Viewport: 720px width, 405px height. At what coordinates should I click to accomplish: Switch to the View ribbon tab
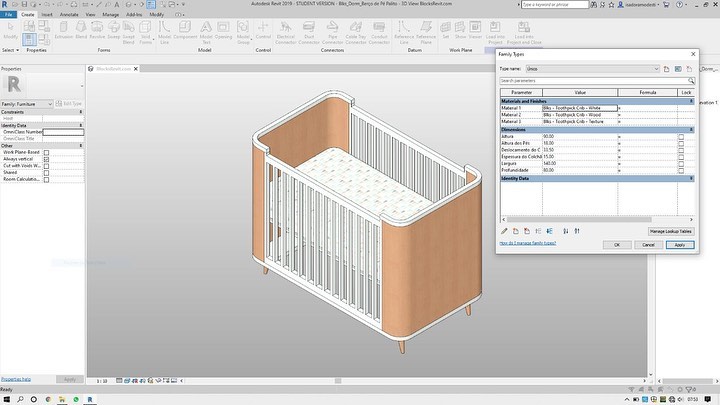[90, 15]
